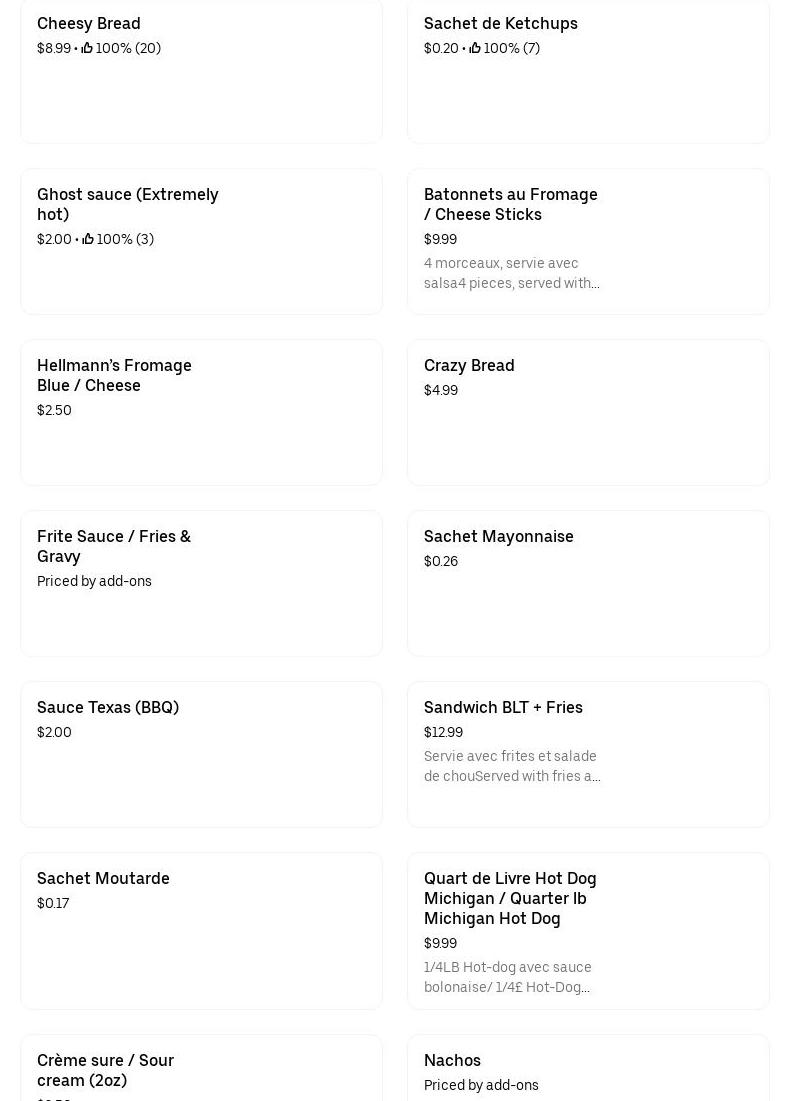Click thumbs-up icon on Cheesy Bread

click(x=87, y=48)
